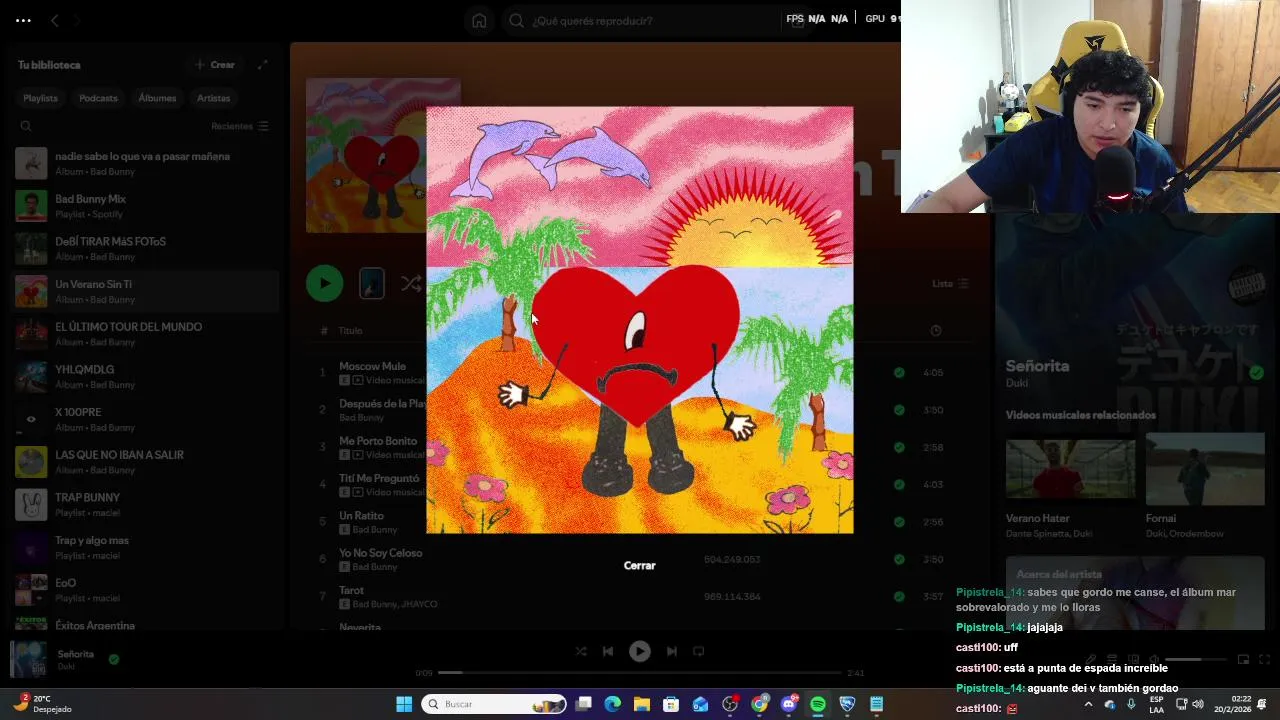Open the 'Acerca del artista' card

(1133, 592)
